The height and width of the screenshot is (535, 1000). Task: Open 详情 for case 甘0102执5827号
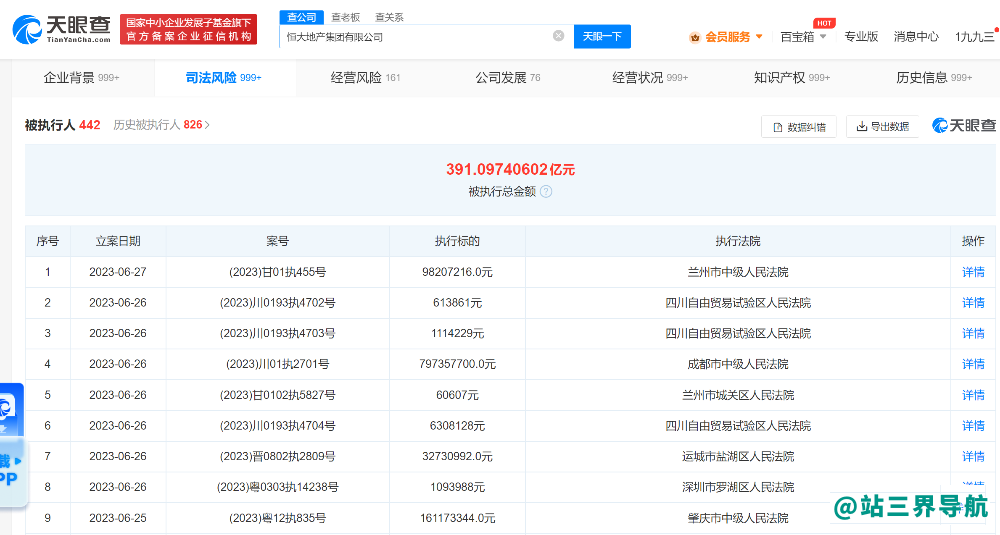[973, 395]
